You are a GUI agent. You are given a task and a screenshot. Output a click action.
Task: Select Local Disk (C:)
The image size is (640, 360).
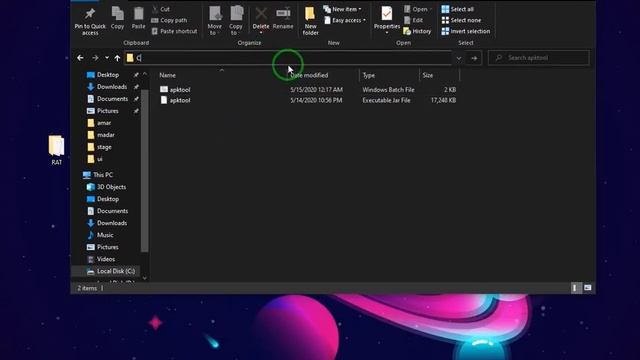[116, 271]
